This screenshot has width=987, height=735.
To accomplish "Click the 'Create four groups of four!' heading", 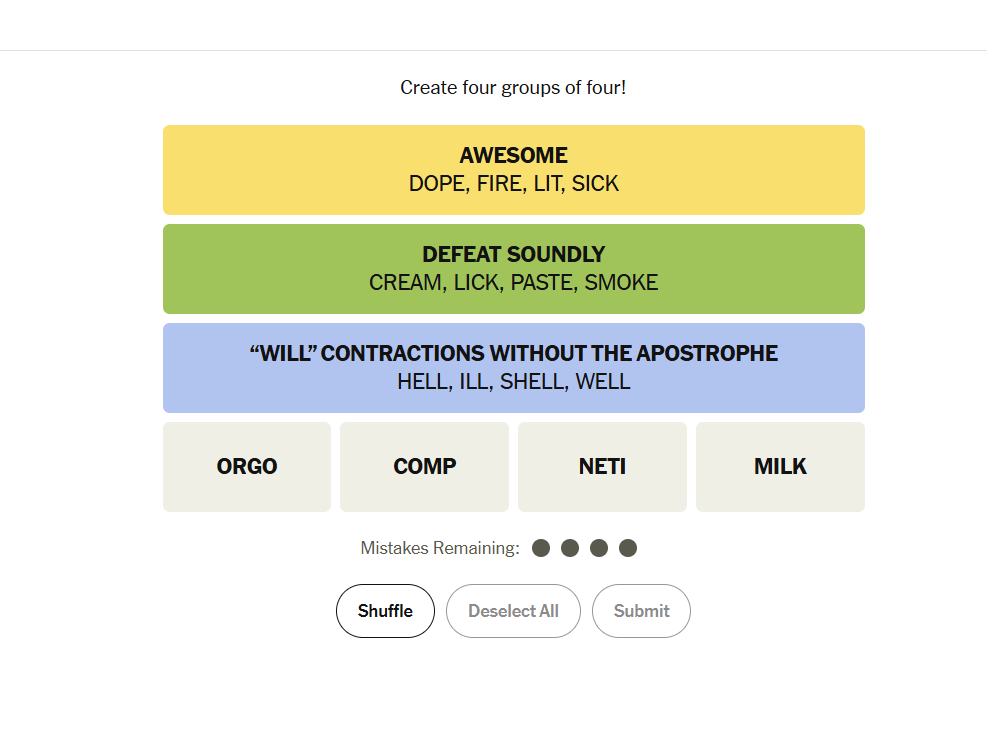I will pos(514,87).
